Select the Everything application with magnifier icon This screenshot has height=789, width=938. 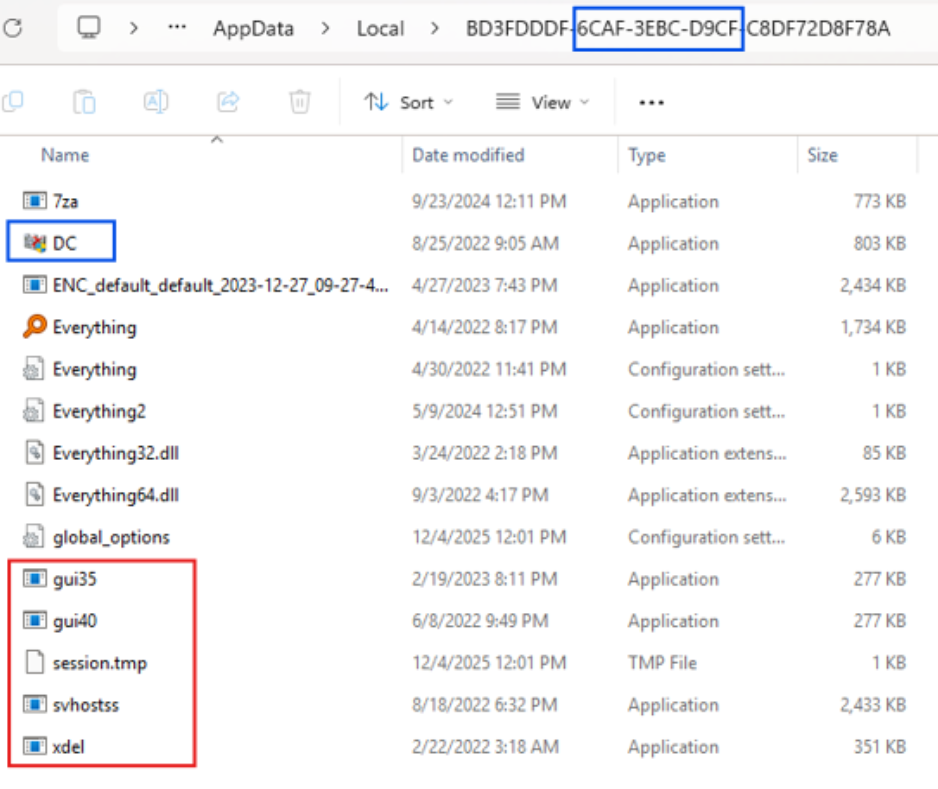click(x=94, y=328)
